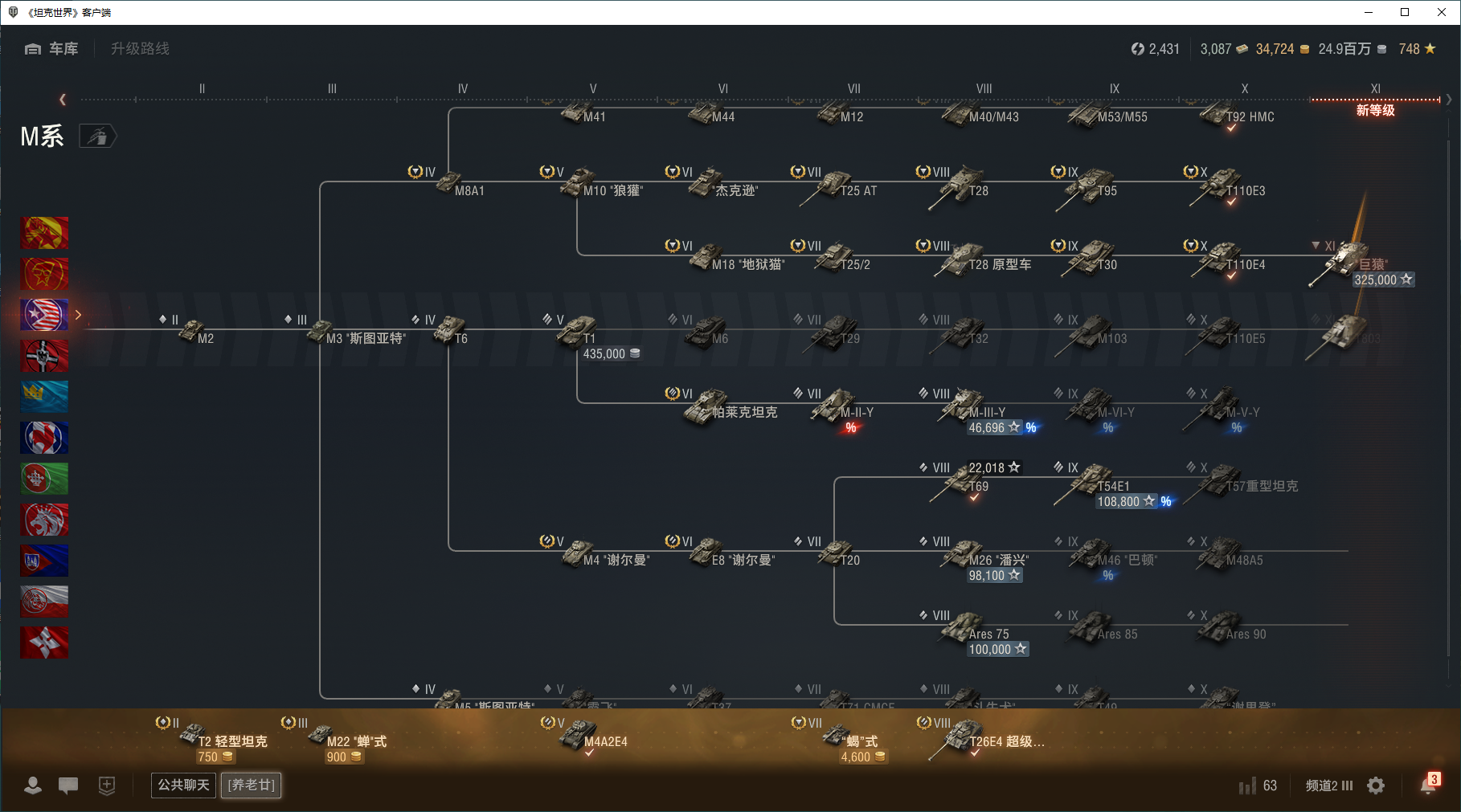
Task: Open the platoon invite plus icon
Action: (x=107, y=785)
